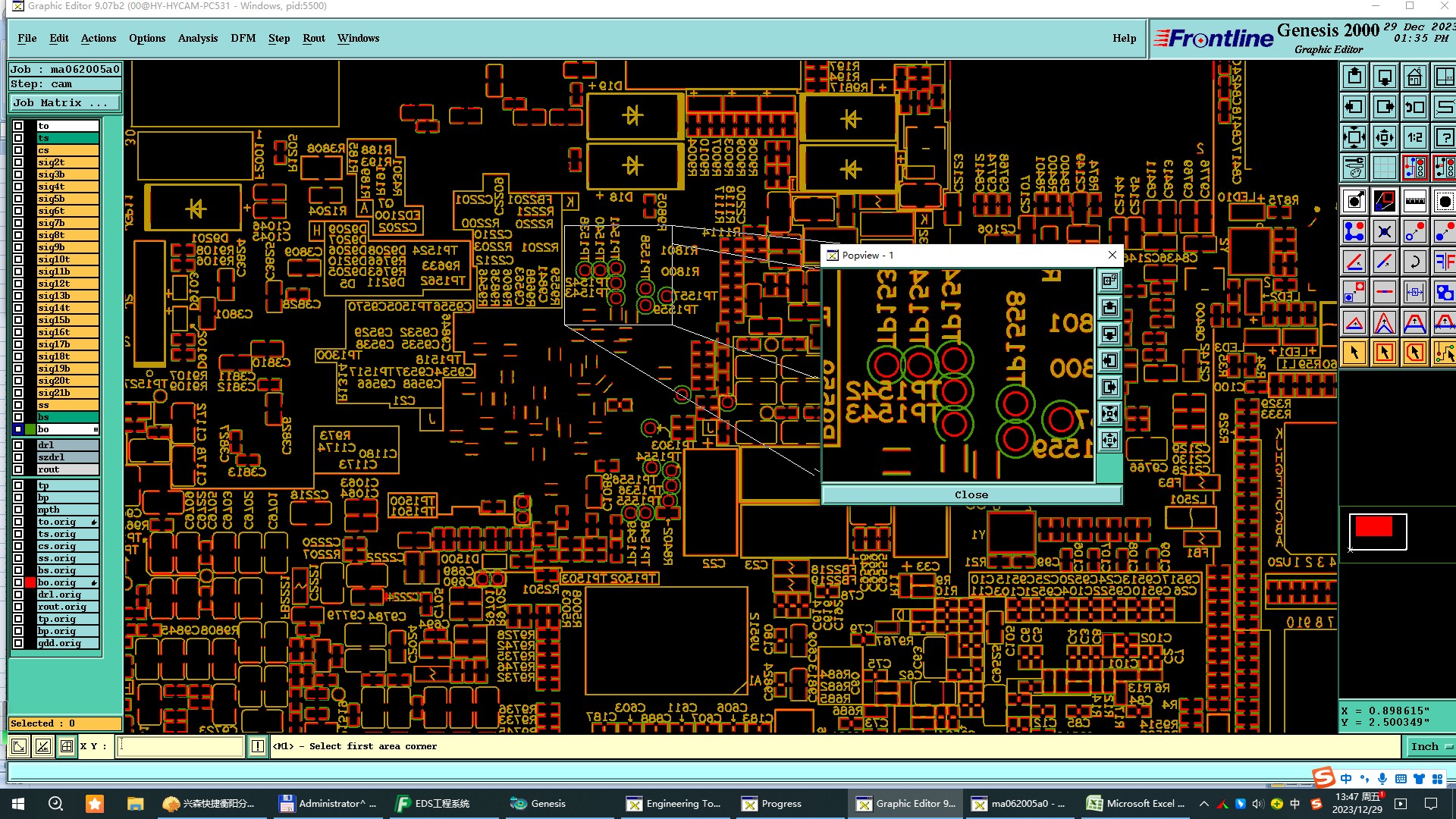Screen dimensions: 1456x819
Task: Select the ruler measurement tool
Action: pyautogui.click(x=1414, y=202)
